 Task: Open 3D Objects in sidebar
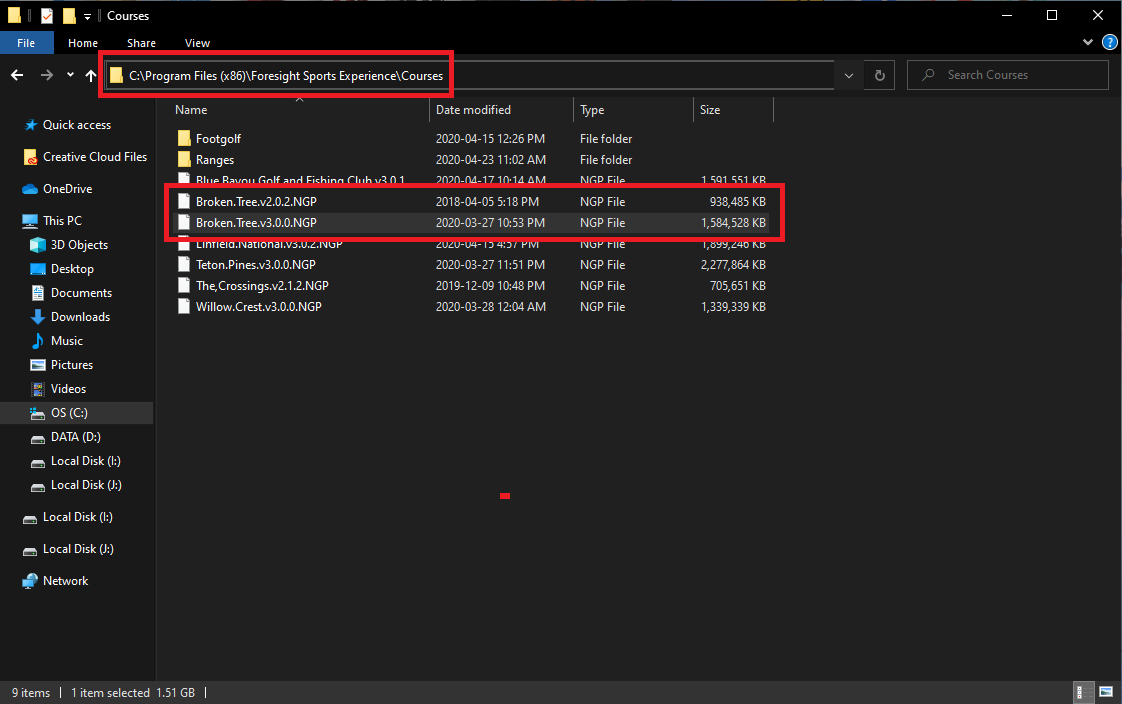(79, 245)
